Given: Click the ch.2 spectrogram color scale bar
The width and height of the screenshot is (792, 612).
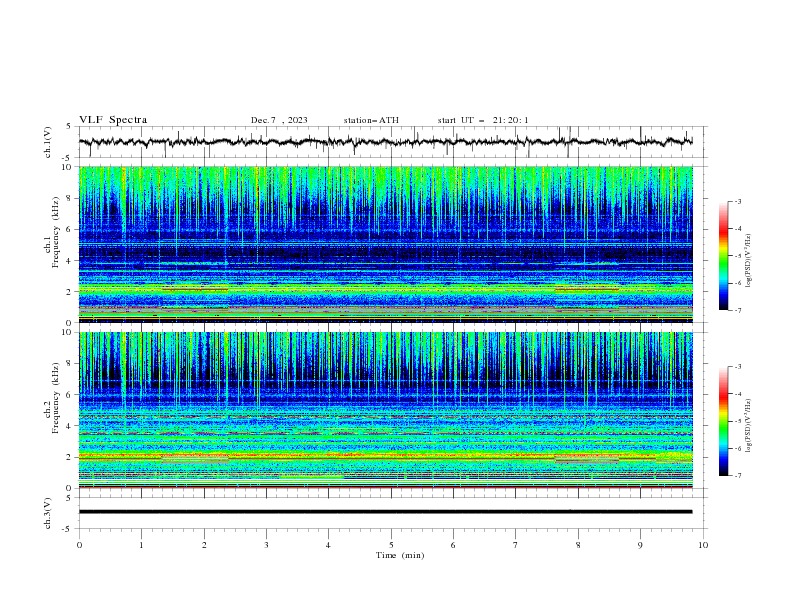Looking at the screenshot, I should (x=723, y=421).
